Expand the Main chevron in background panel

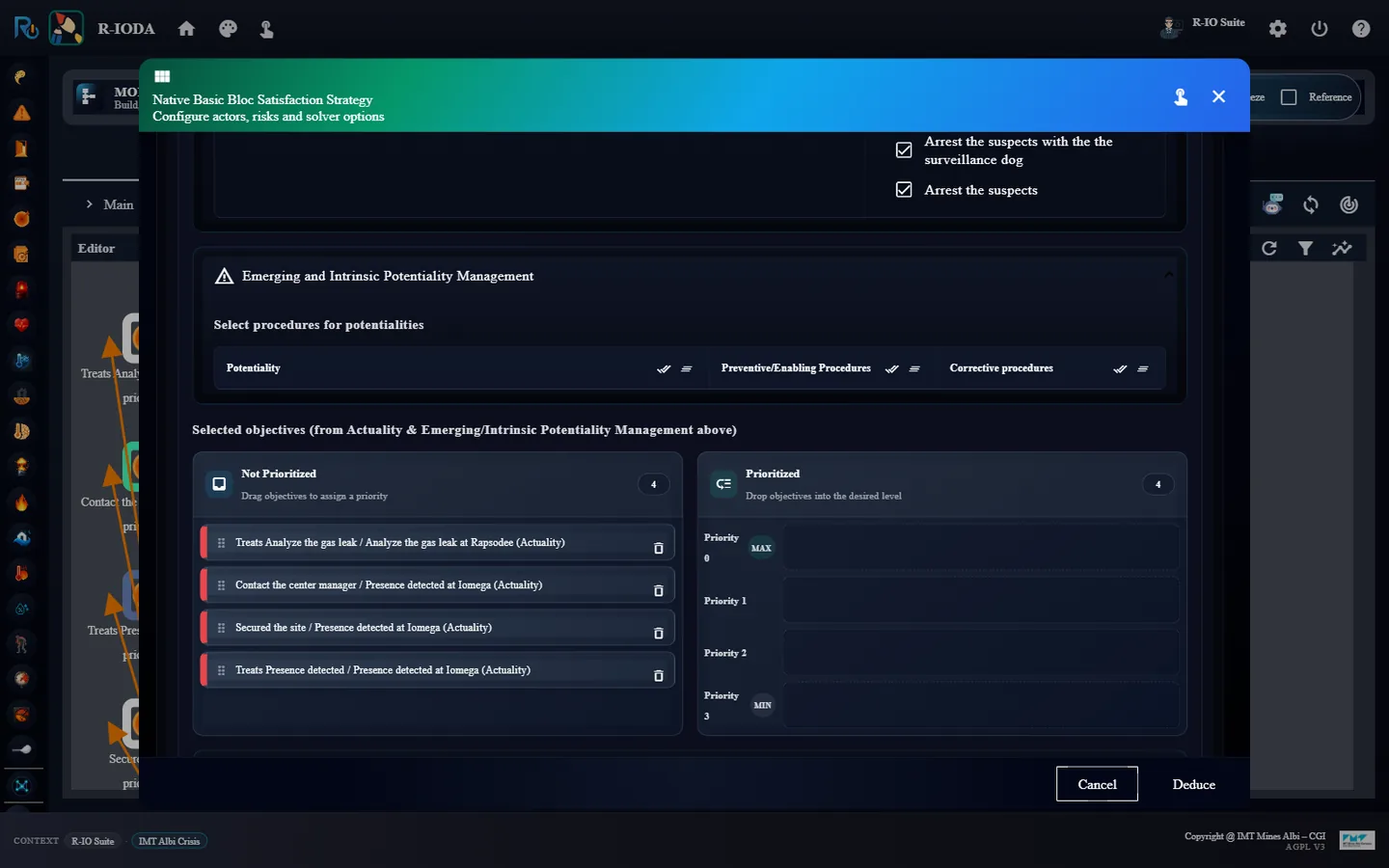(90, 204)
